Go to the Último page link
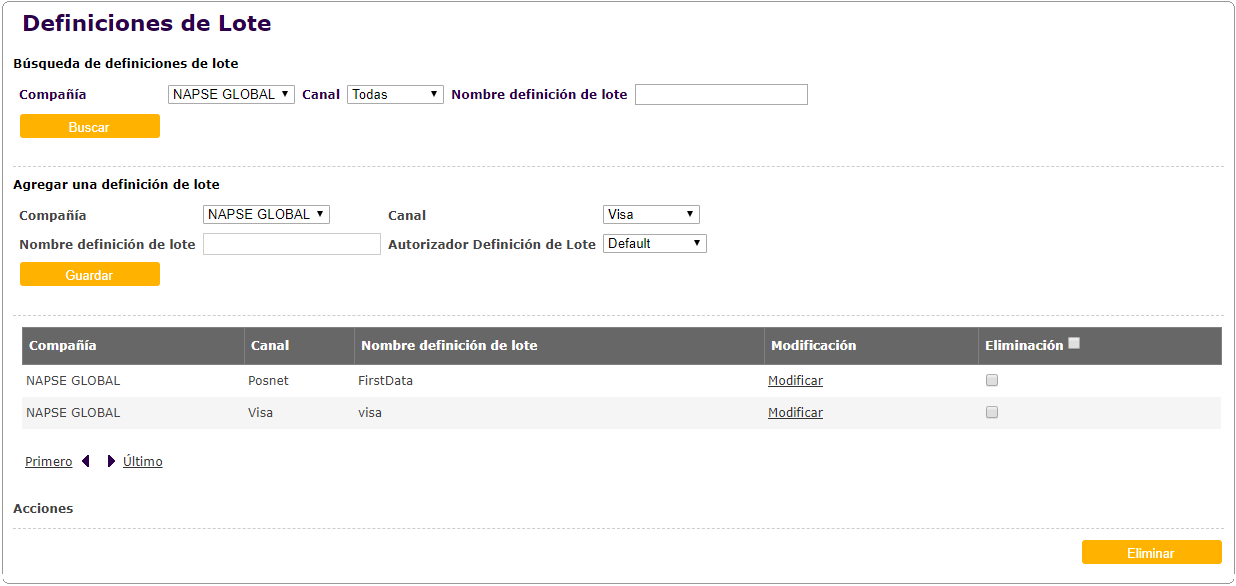1236x586 pixels. [142, 462]
